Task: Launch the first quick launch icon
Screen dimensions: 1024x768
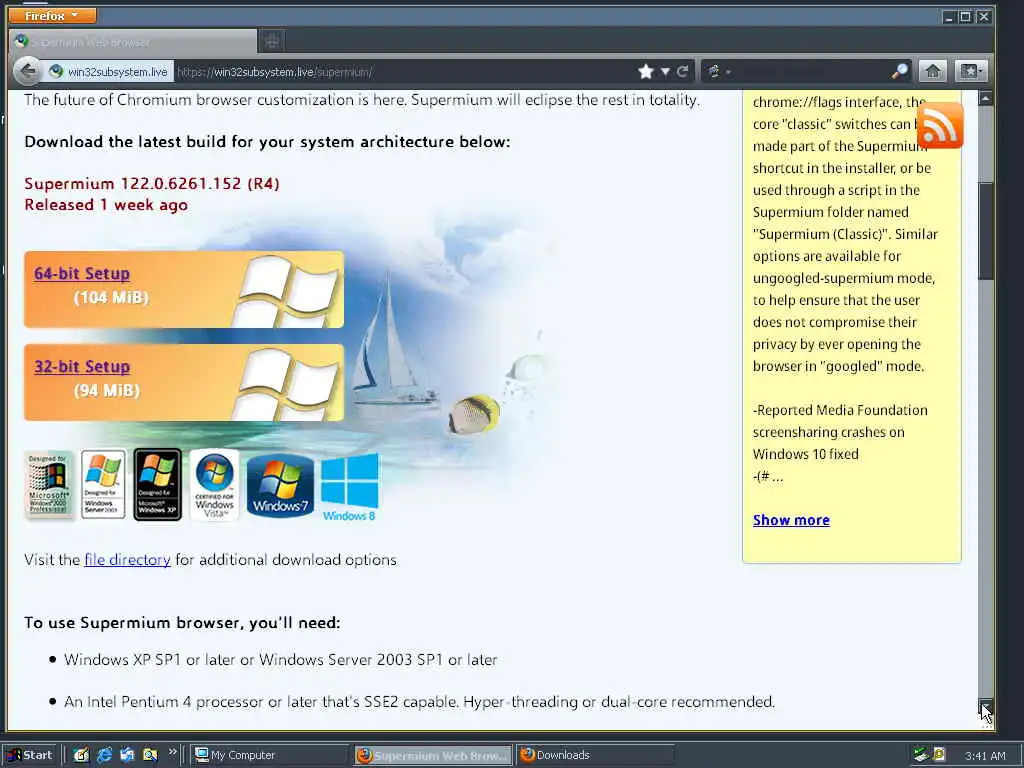Action: [x=81, y=755]
